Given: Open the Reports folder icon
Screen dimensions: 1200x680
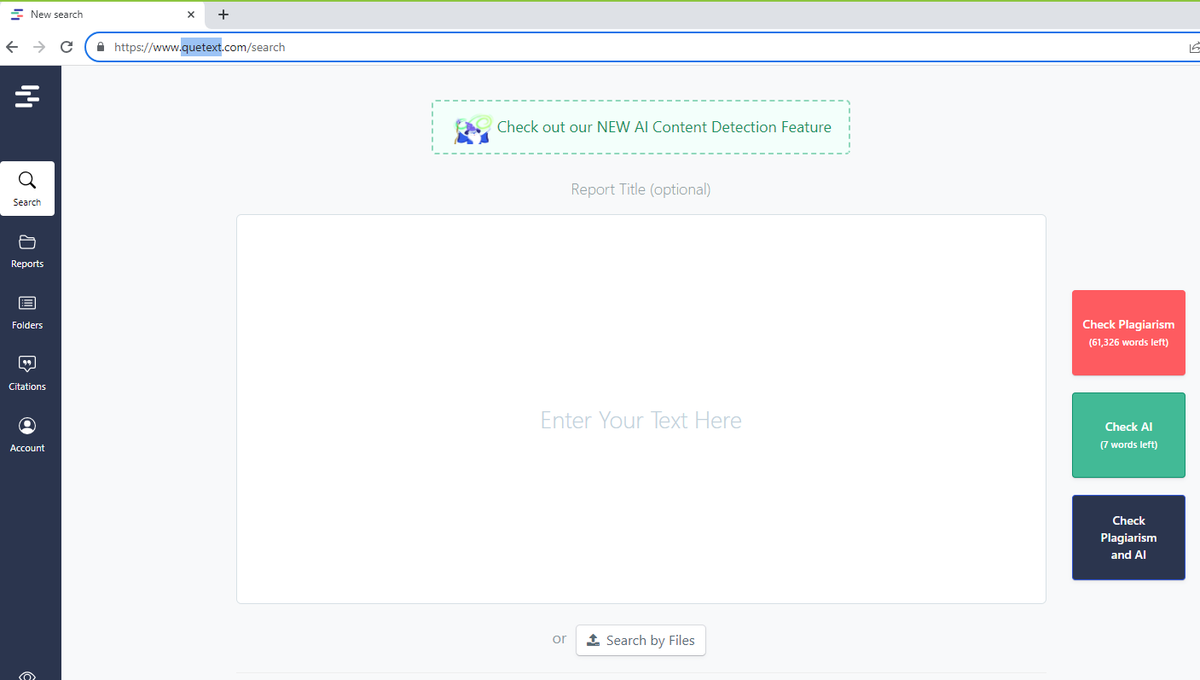Looking at the screenshot, I should click(27, 242).
